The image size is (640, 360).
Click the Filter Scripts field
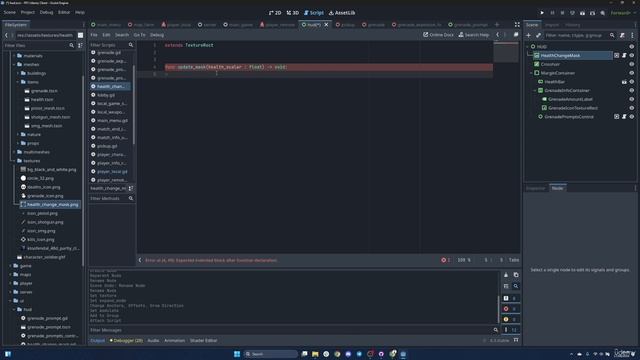(111, 45)
